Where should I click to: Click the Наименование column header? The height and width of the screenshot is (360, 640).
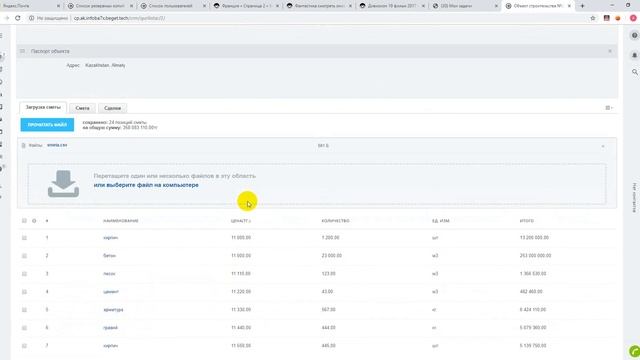[120, 221]
